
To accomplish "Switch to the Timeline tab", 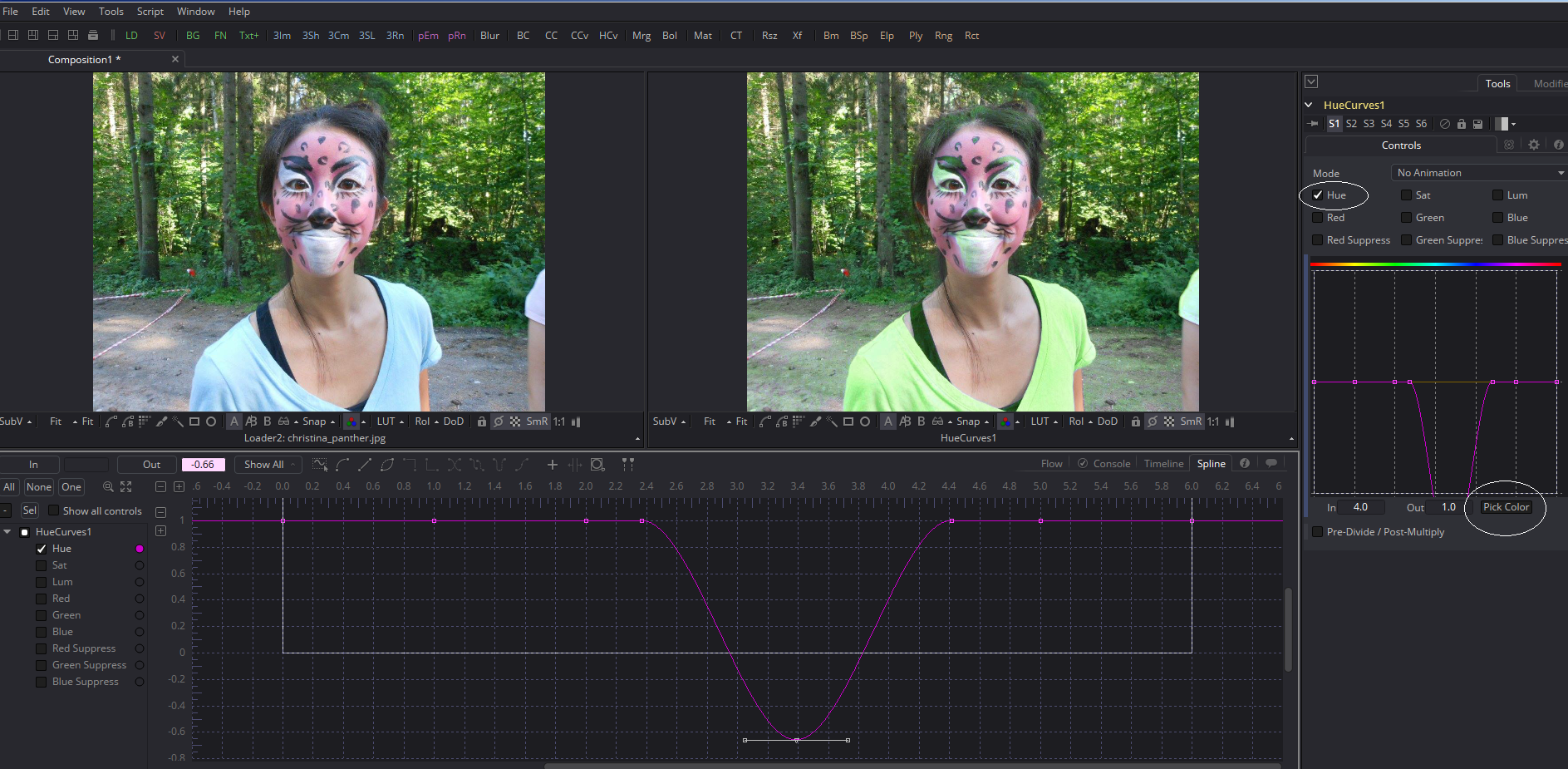I will (x=1163, y=464).
